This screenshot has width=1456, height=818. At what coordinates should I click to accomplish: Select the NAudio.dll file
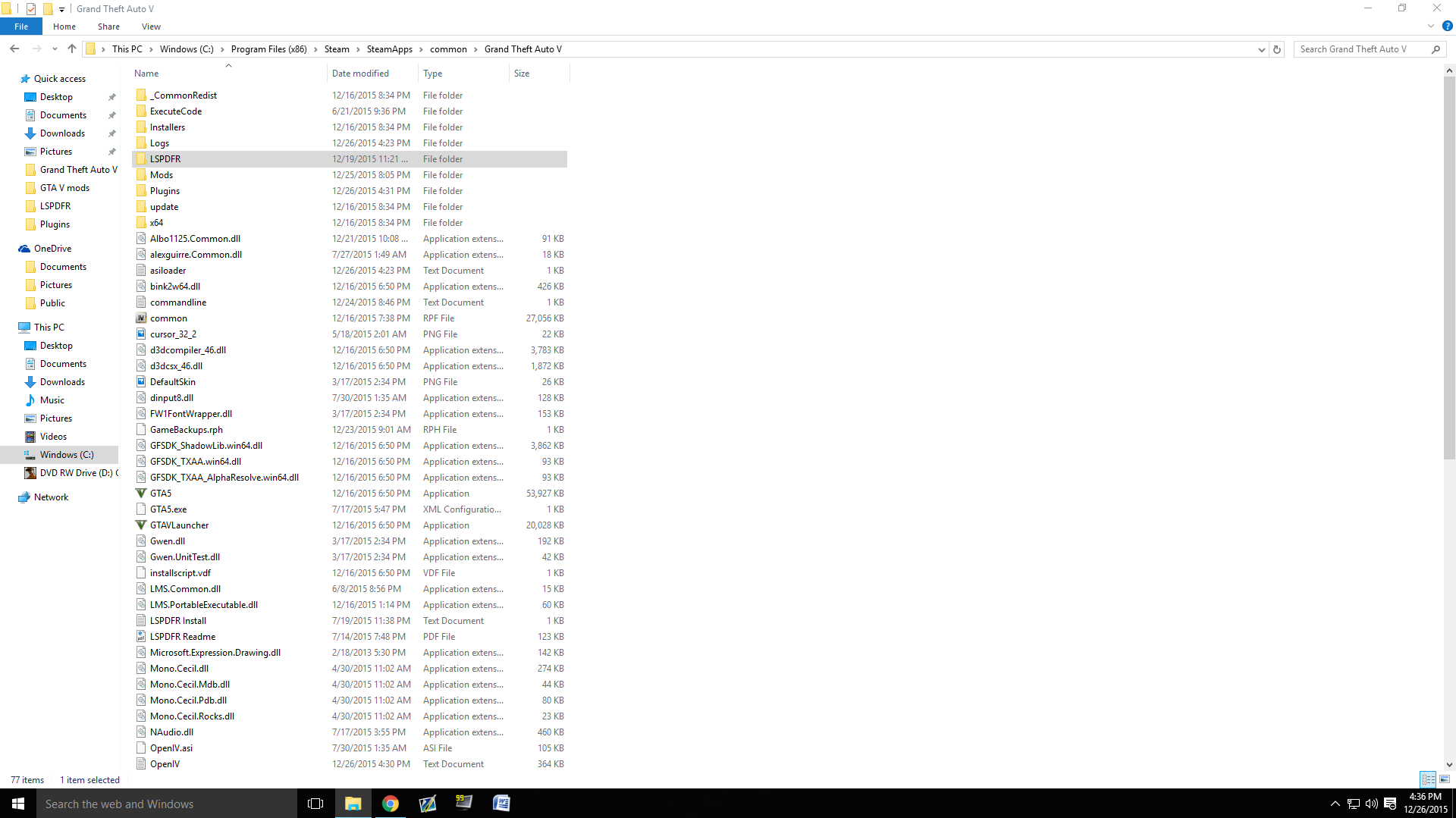(350, 732)
